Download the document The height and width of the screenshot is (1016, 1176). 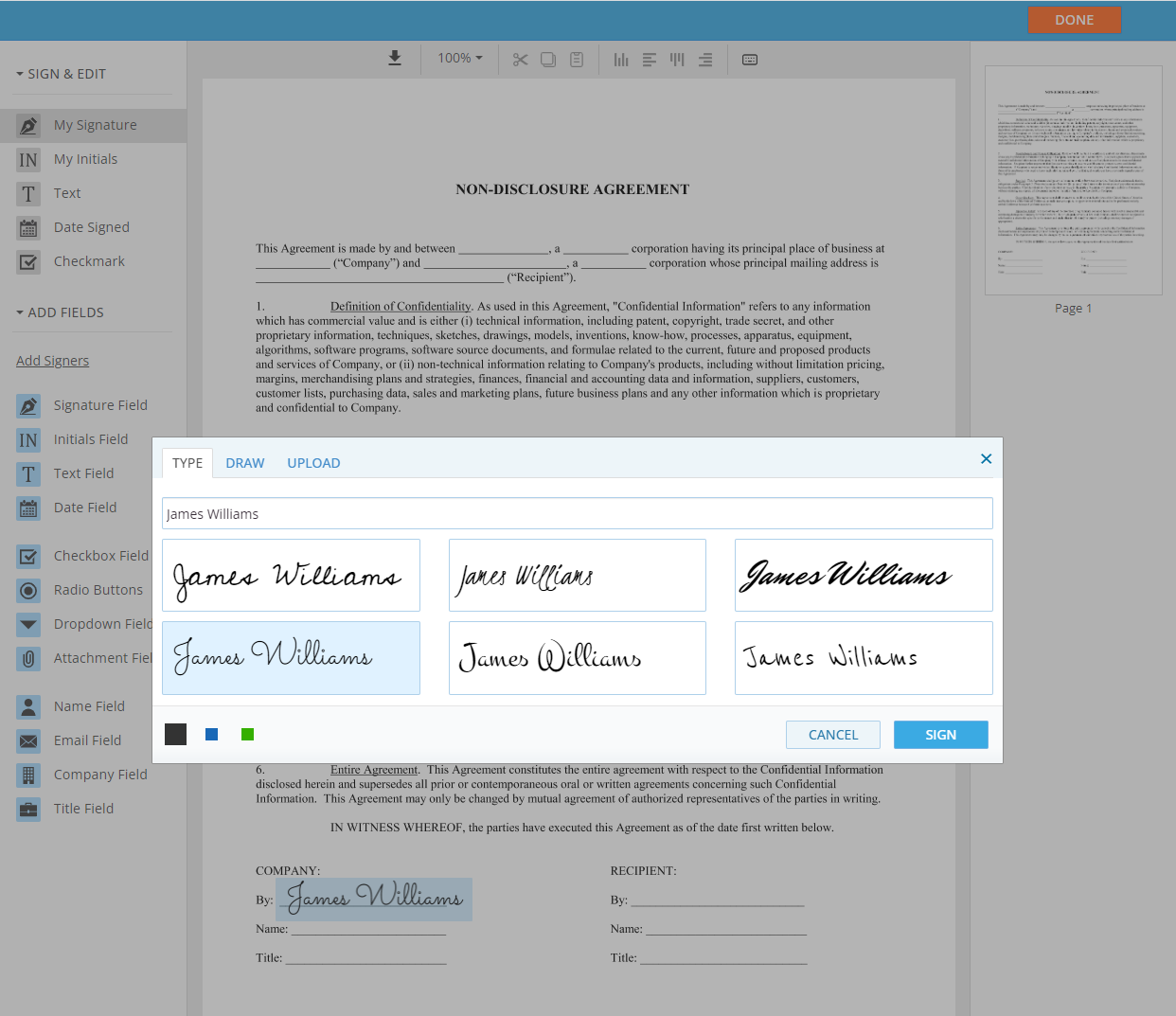394,58
